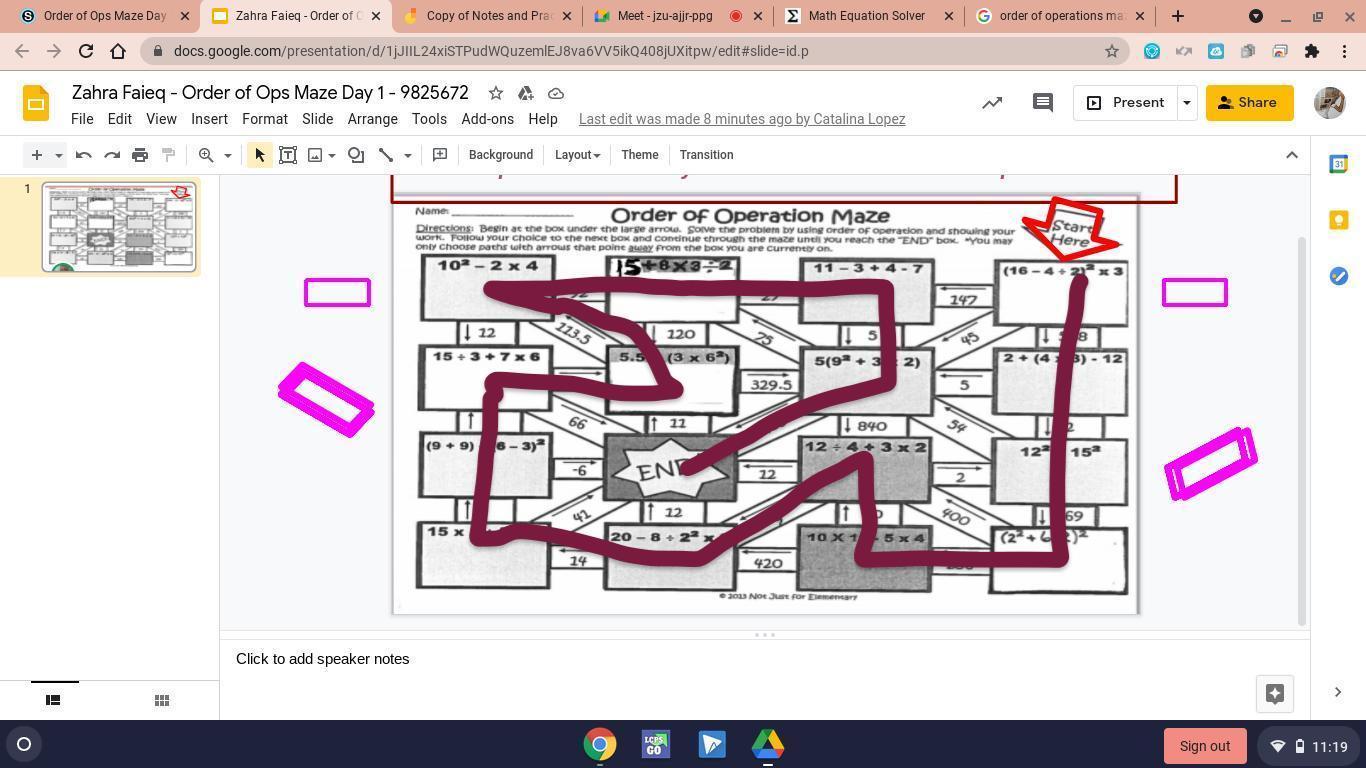1366x768 pixels.
Task: Switch to filmstrip view
Action: pos(54,700)
